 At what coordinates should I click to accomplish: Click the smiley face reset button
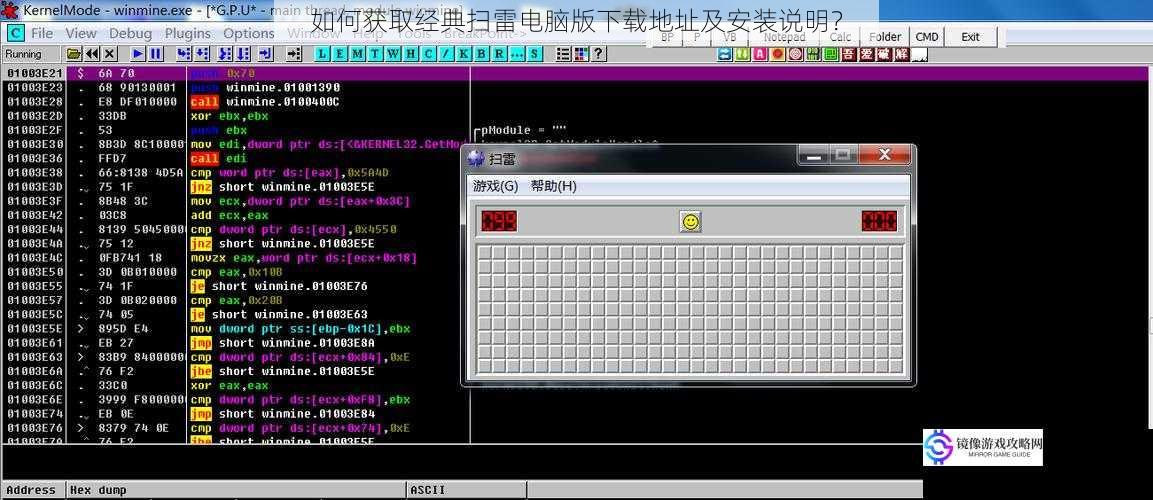[x=690, y=221]
